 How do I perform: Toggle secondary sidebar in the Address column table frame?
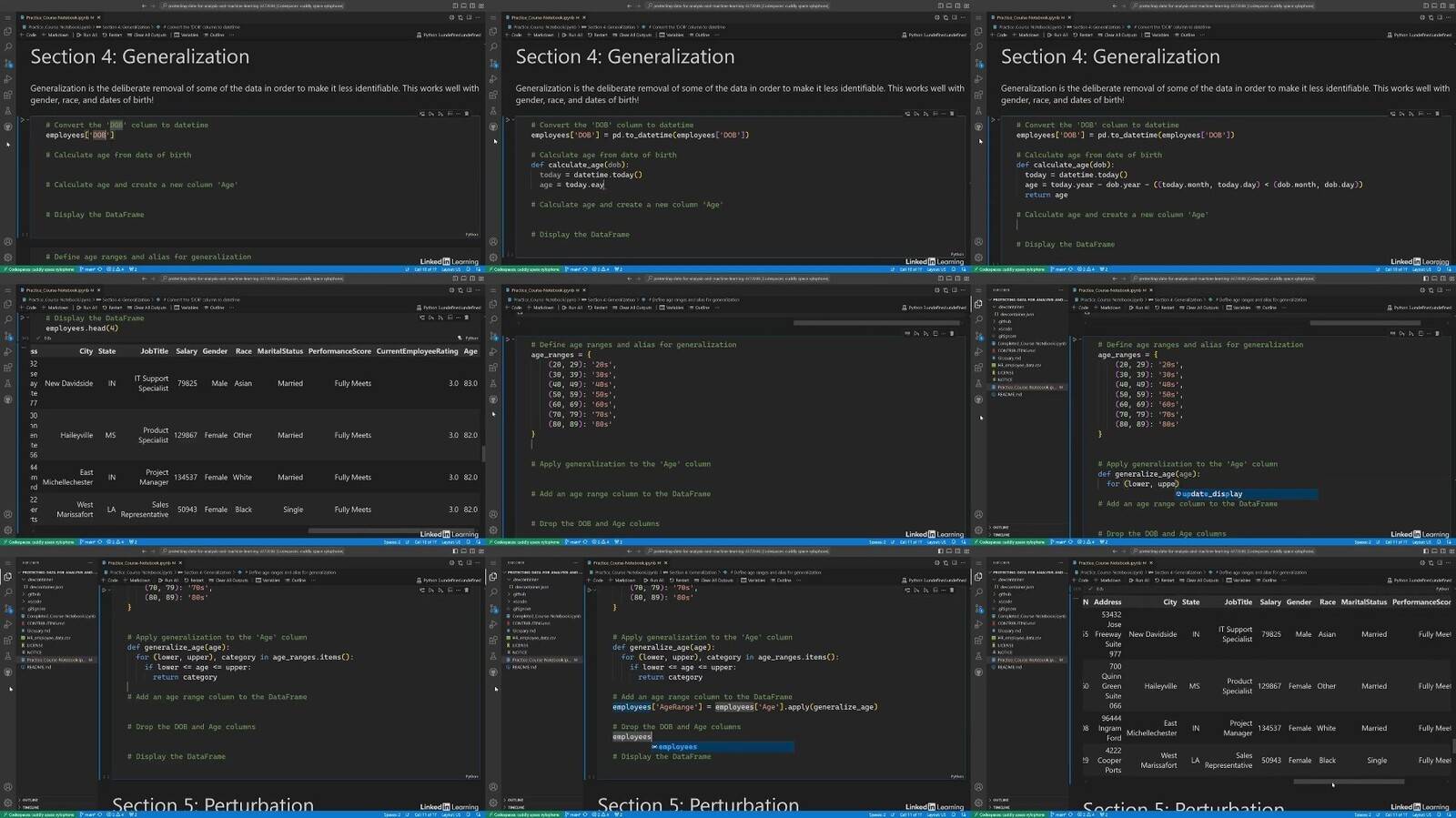1442,551
